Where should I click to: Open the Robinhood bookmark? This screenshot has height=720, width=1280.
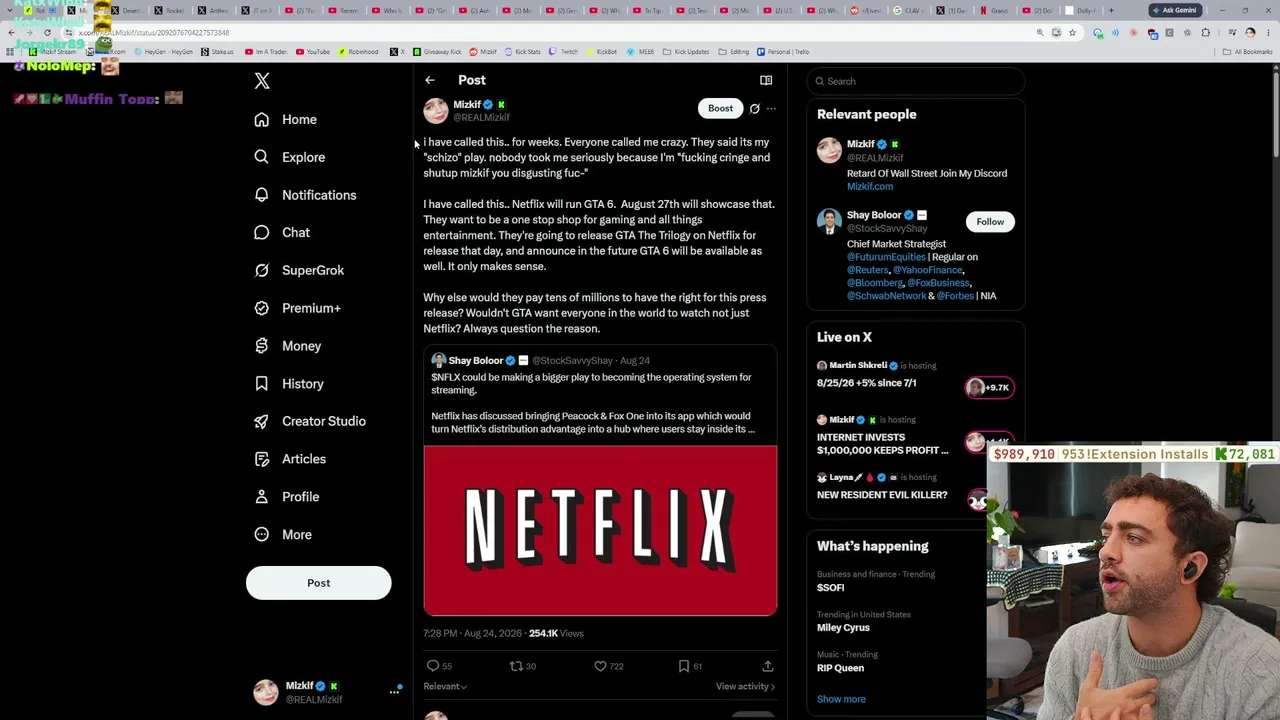coord(358,52)
